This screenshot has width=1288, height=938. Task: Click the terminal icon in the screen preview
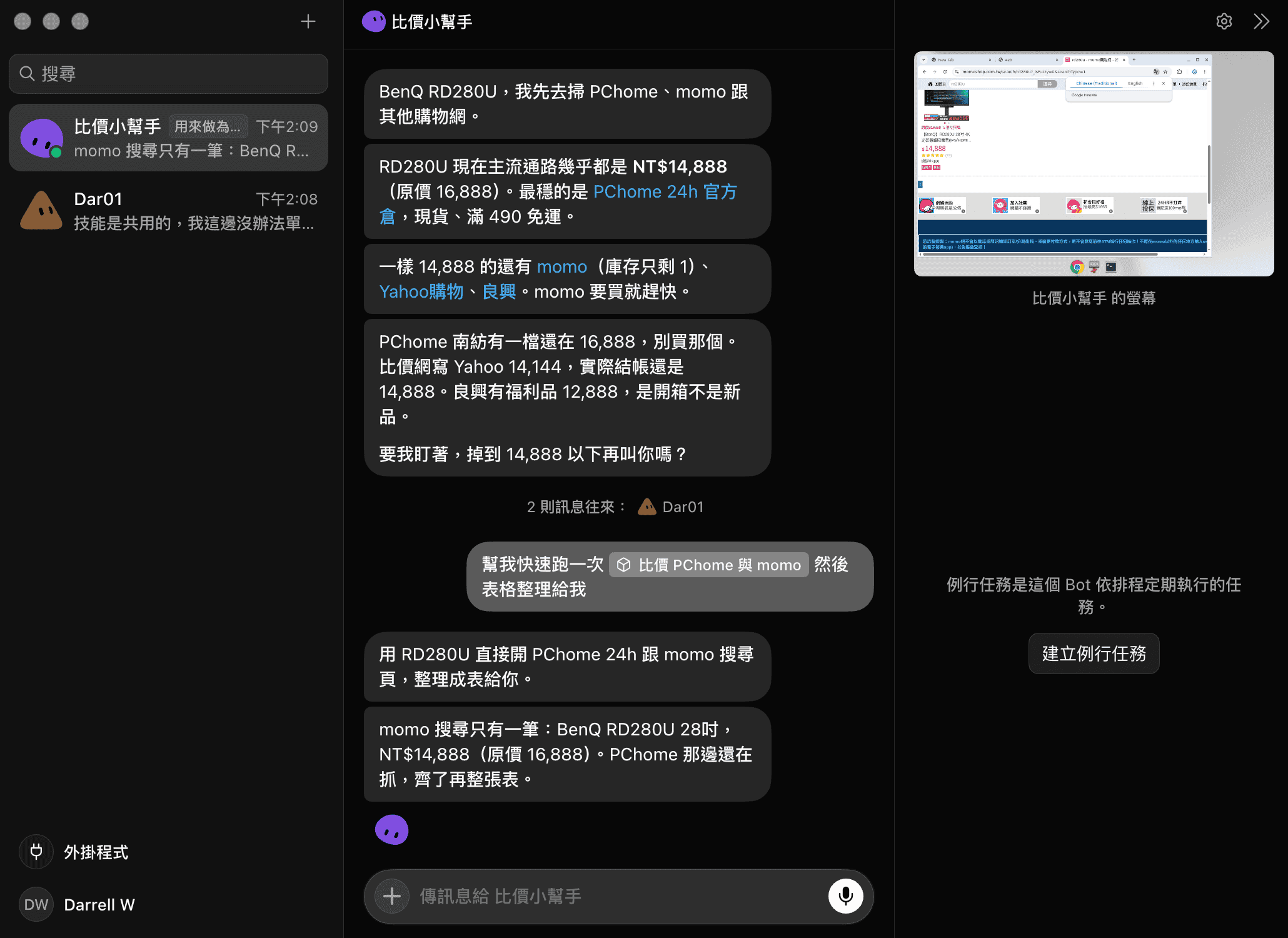pos(1111,267)
